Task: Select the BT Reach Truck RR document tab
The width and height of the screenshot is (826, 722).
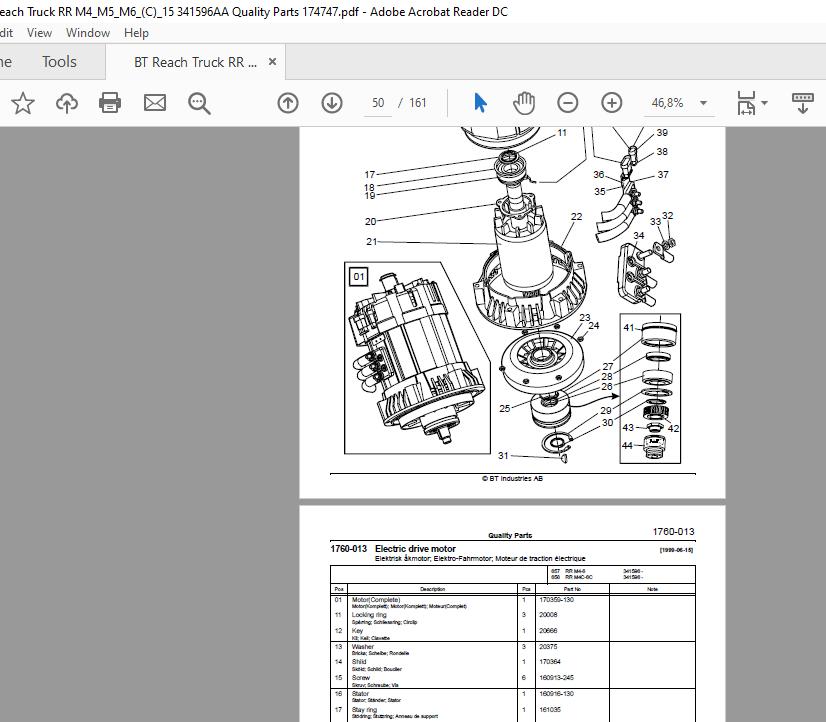Action: [x=195, y=62]
